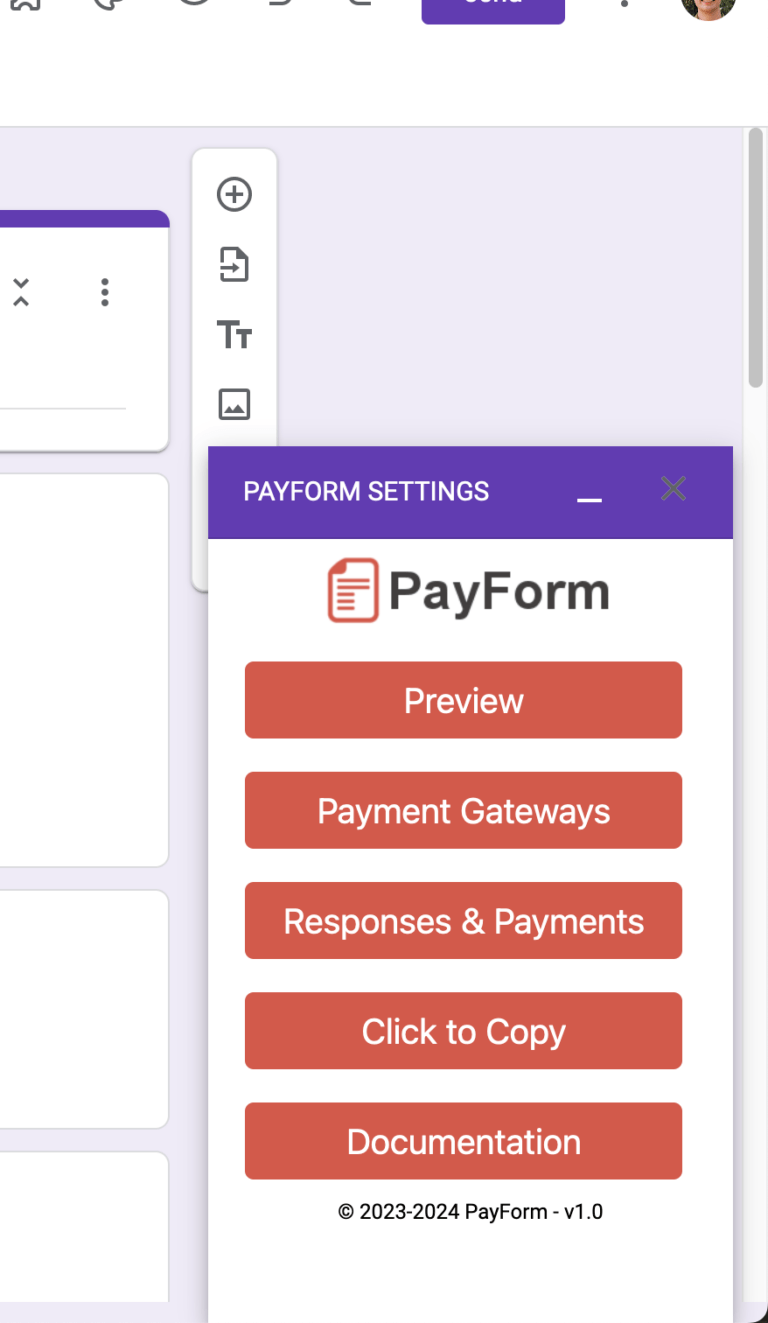Collapse the question card with the chevron toggle
Screen dimensions: 768x1323
[20, 292]
